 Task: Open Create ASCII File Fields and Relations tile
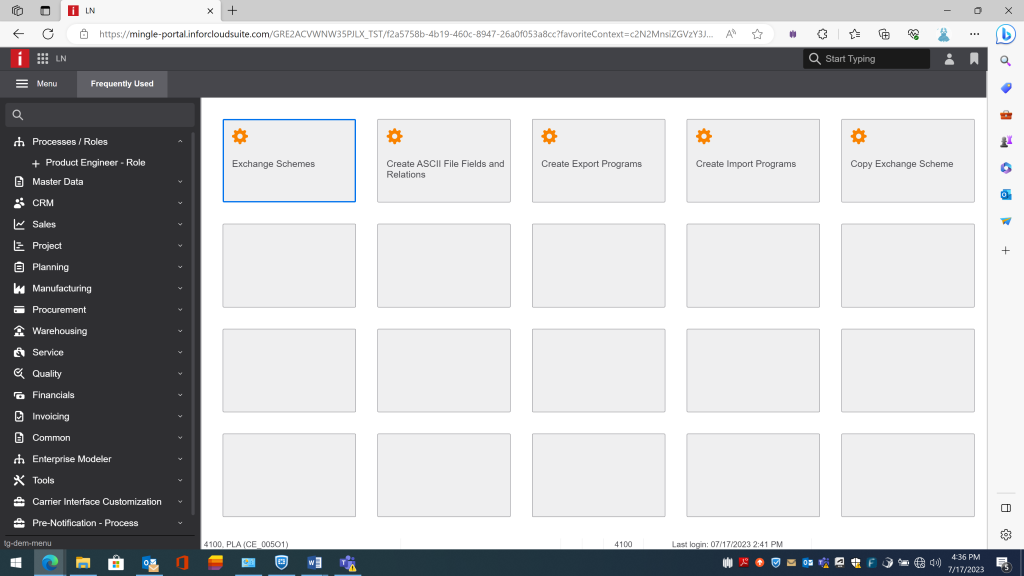click(x=443, y=161)
